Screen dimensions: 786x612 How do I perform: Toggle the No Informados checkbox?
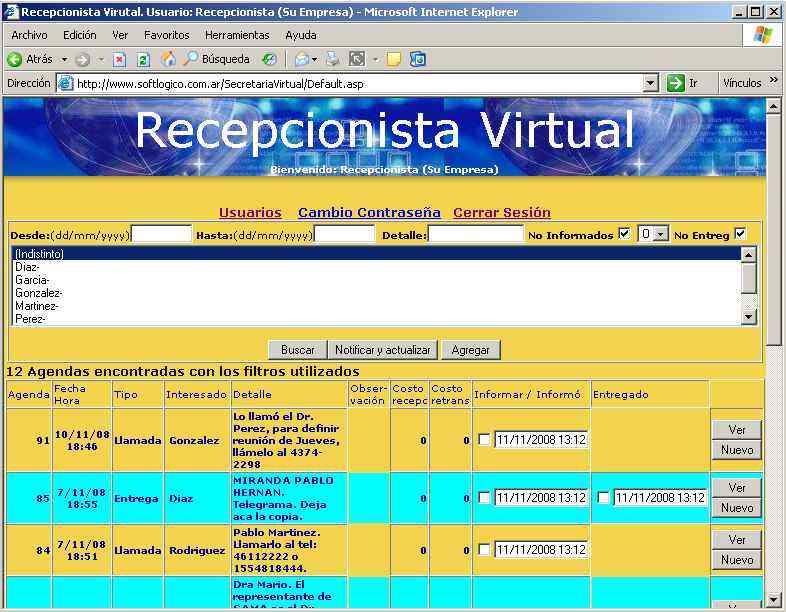[625, 234]
